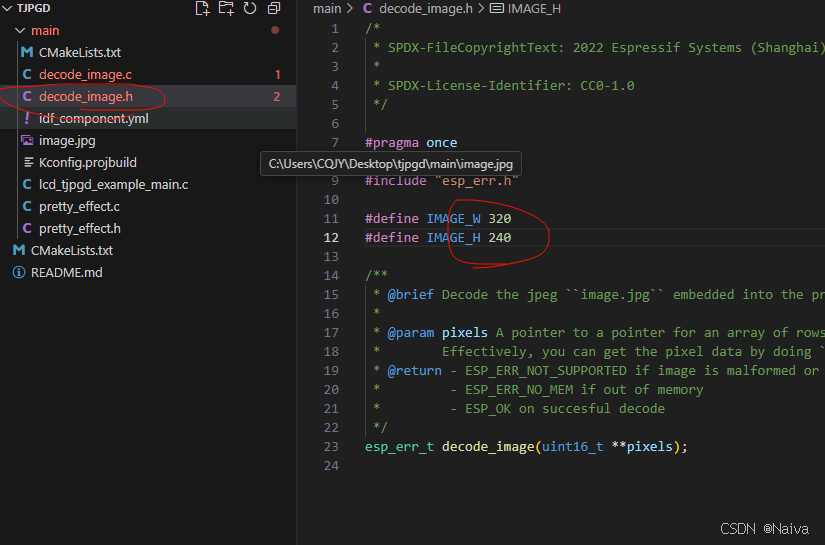The image size is (825, 545).
Task: Click line number 12 in the gutter
Action: click(331, 238)
